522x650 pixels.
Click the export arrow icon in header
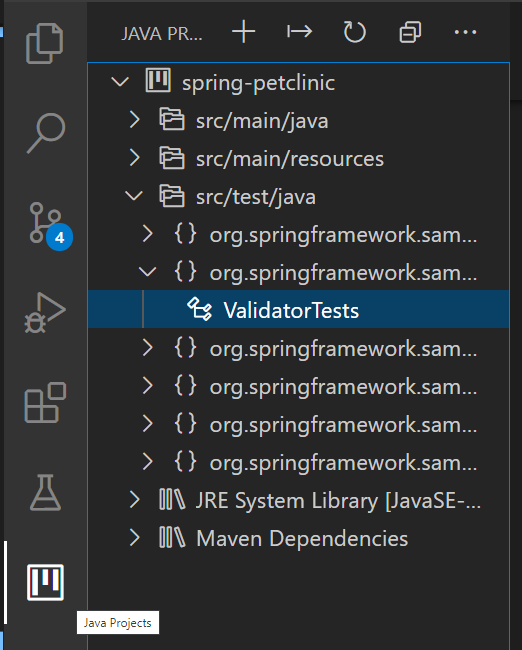point(299,32)
